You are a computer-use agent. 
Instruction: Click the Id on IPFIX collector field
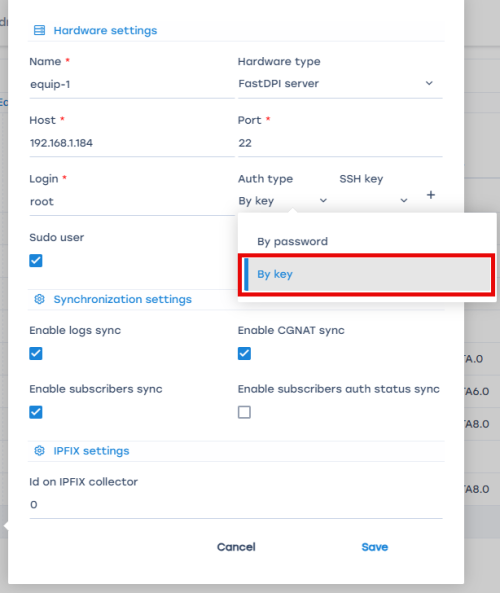point(236,505)
